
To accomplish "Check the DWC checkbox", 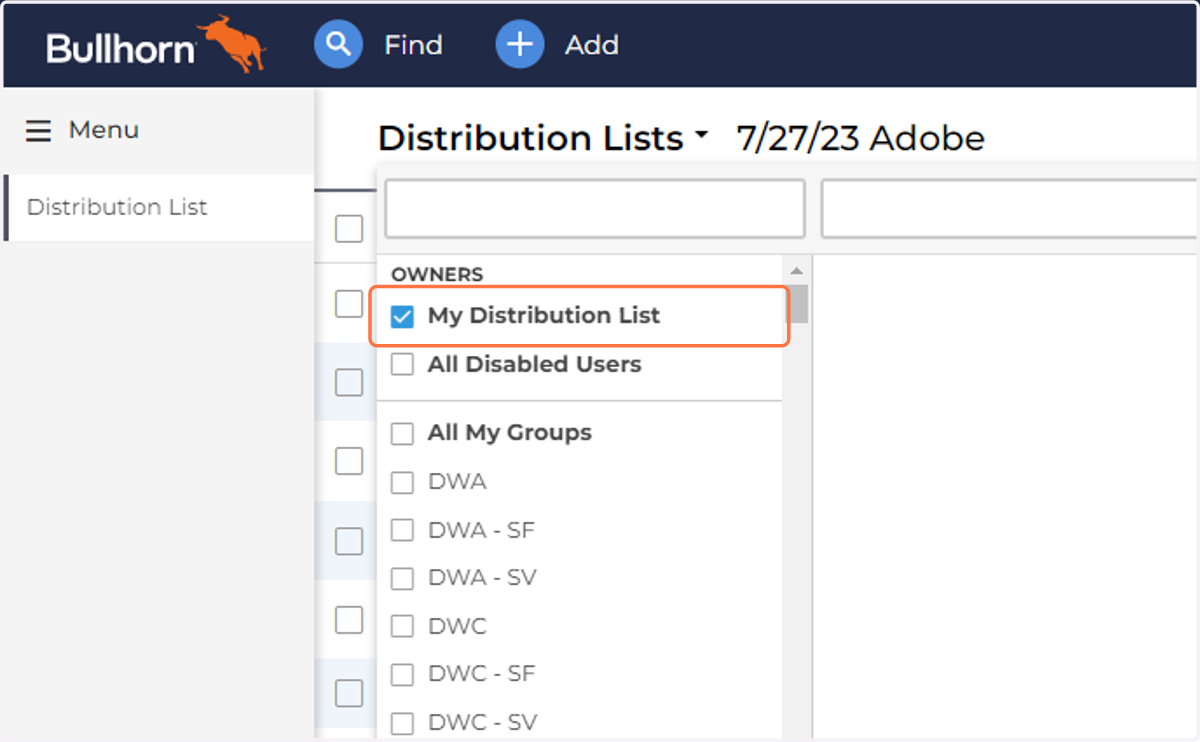I will pos(402,627).
